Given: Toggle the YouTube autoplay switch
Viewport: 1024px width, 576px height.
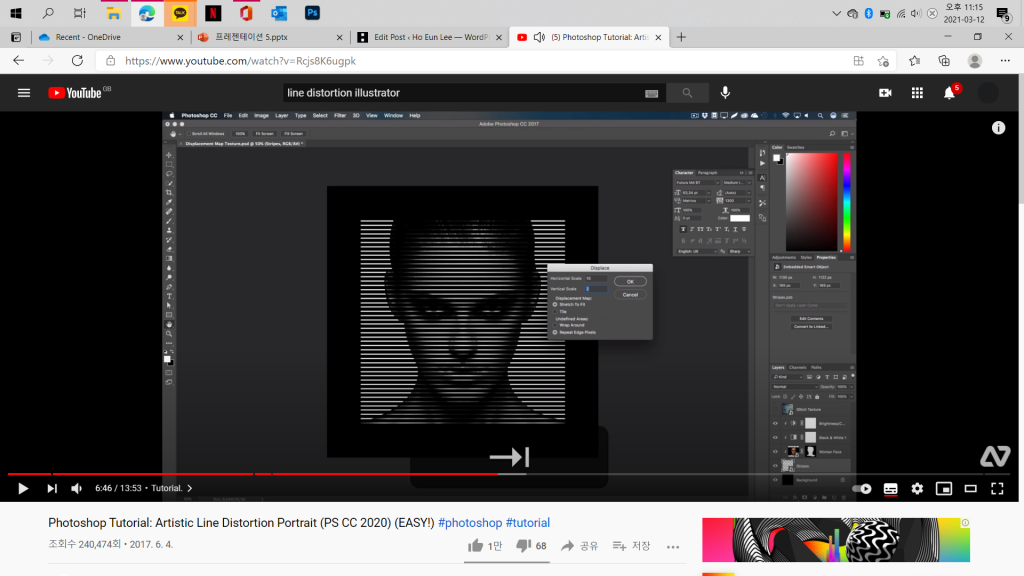Looking at the screenshot, I should tap(862, 488).
